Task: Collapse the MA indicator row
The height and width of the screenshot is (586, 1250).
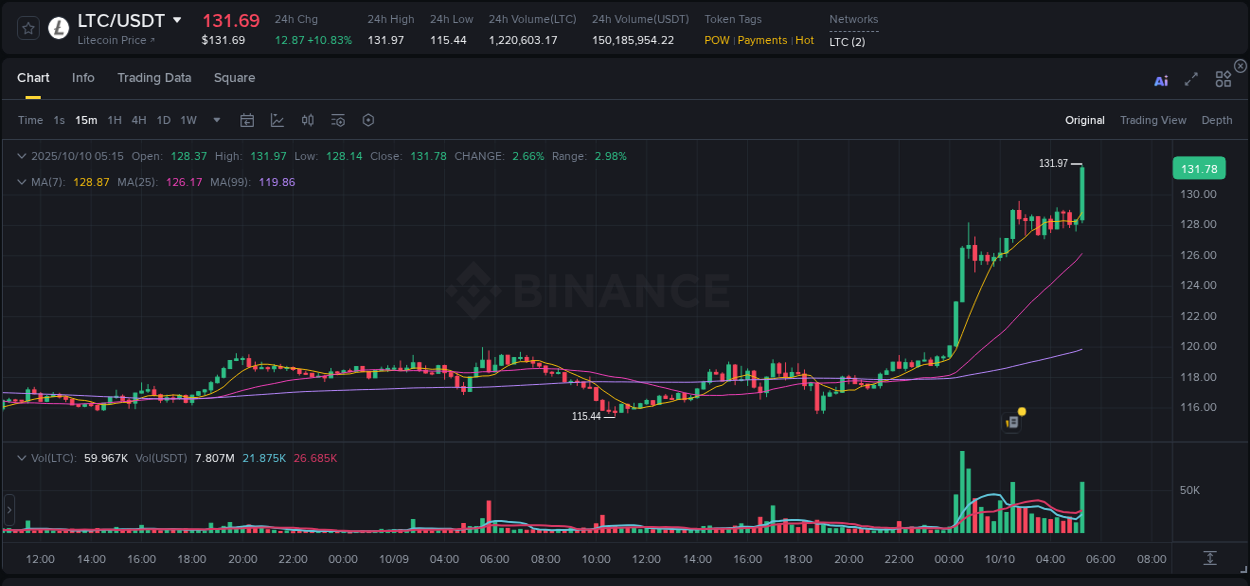Action: (21, 182)
